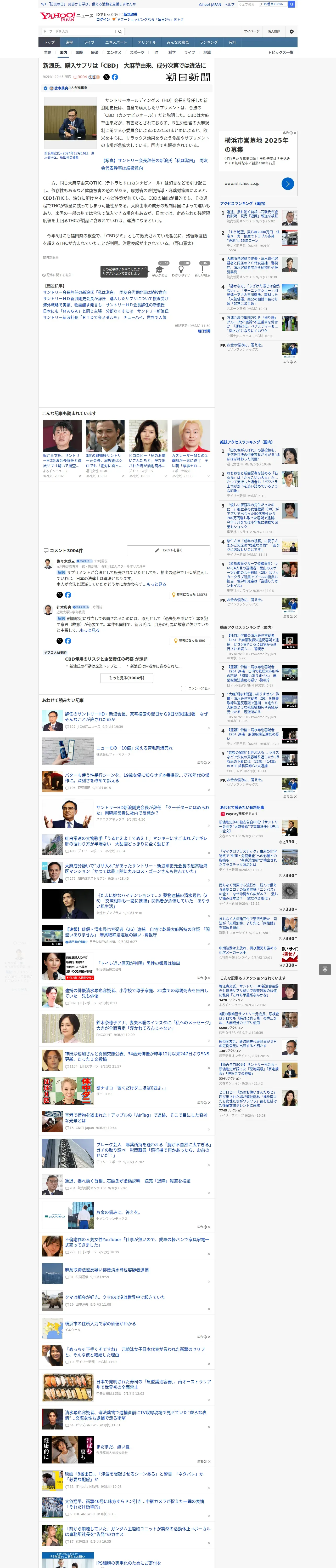Screen dimensions: 336x1568
Task: Open クマは都会が好き article
Action: click(115, 1297)
